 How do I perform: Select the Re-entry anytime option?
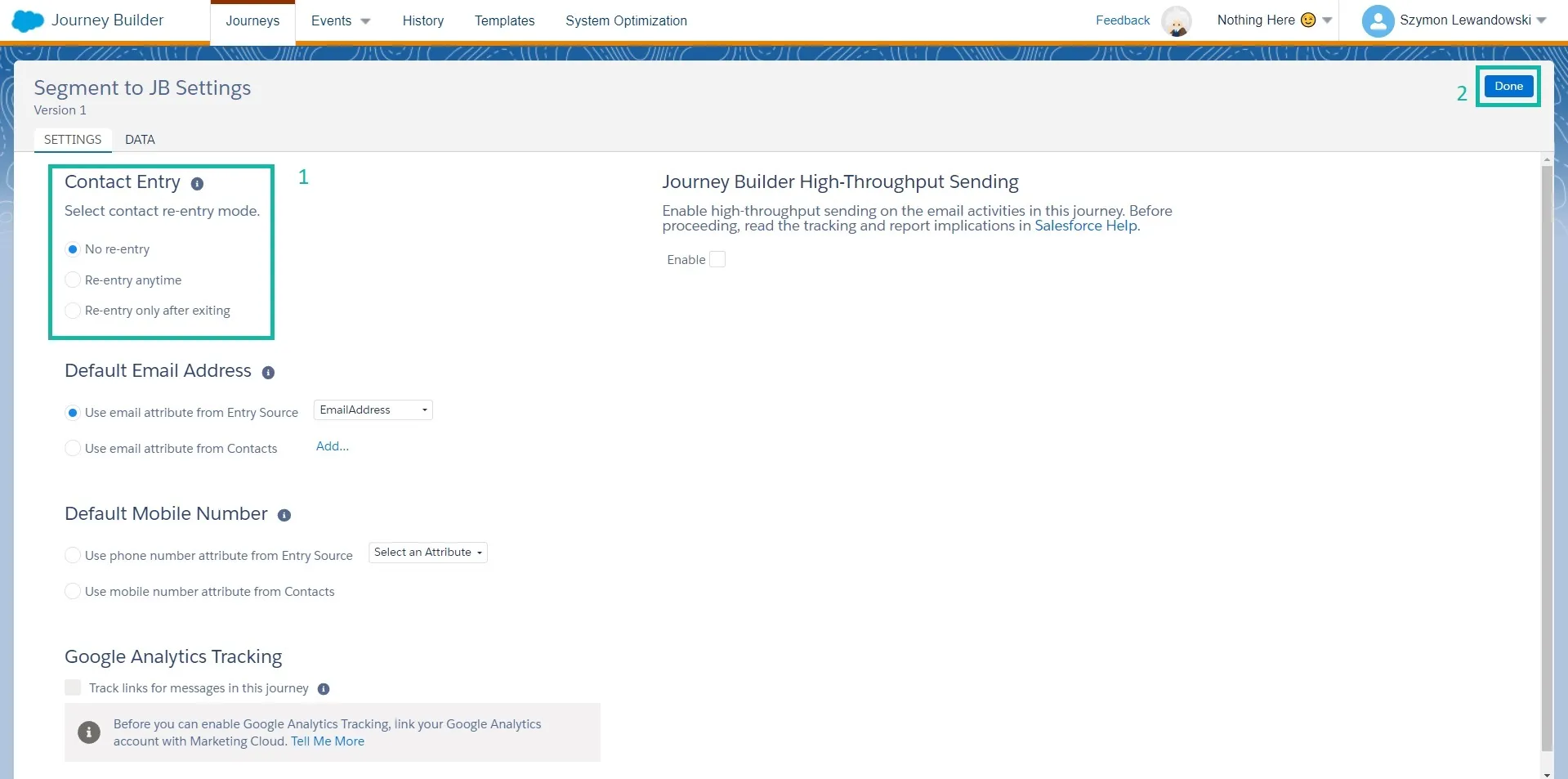pos(72,280)
